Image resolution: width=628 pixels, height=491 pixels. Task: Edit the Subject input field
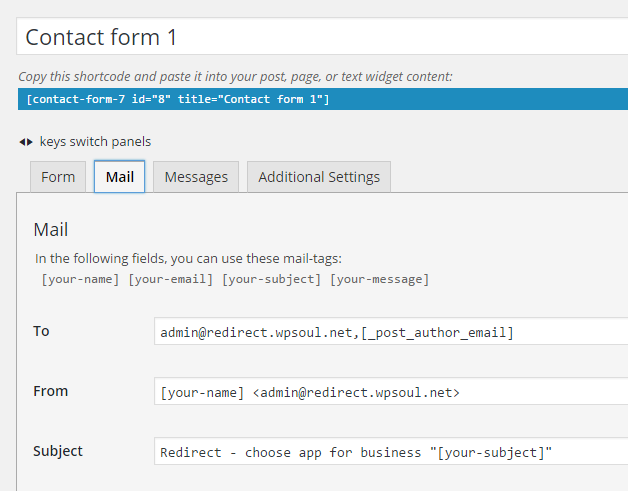(x=390, y=452)
